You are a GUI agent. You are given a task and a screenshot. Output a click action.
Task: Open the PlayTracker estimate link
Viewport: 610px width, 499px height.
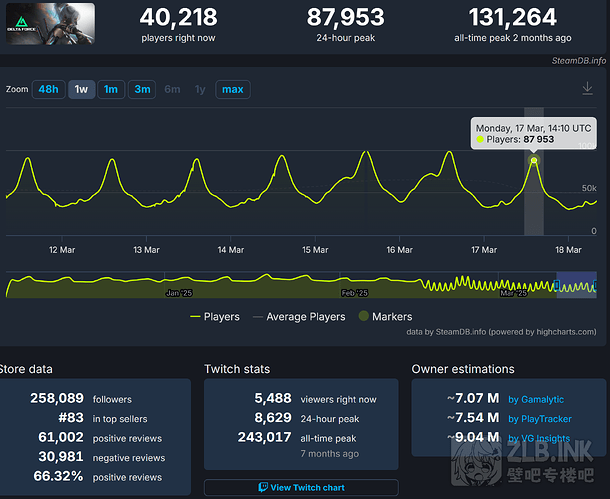[x=542, y=419]
